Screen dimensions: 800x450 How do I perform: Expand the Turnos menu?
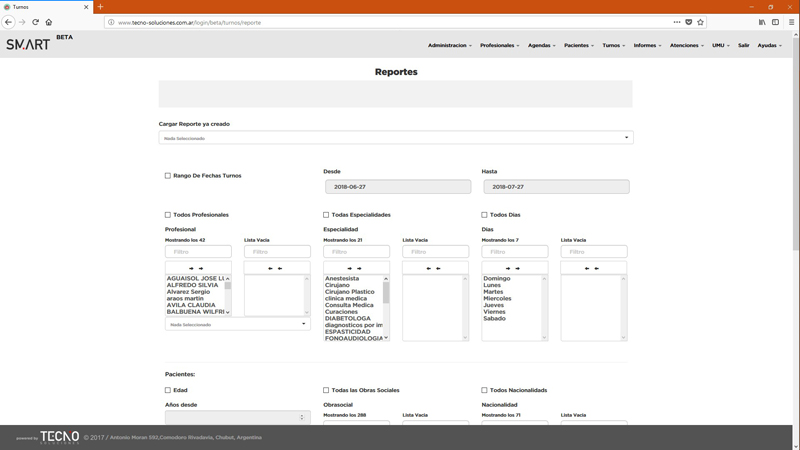(613, 45)
